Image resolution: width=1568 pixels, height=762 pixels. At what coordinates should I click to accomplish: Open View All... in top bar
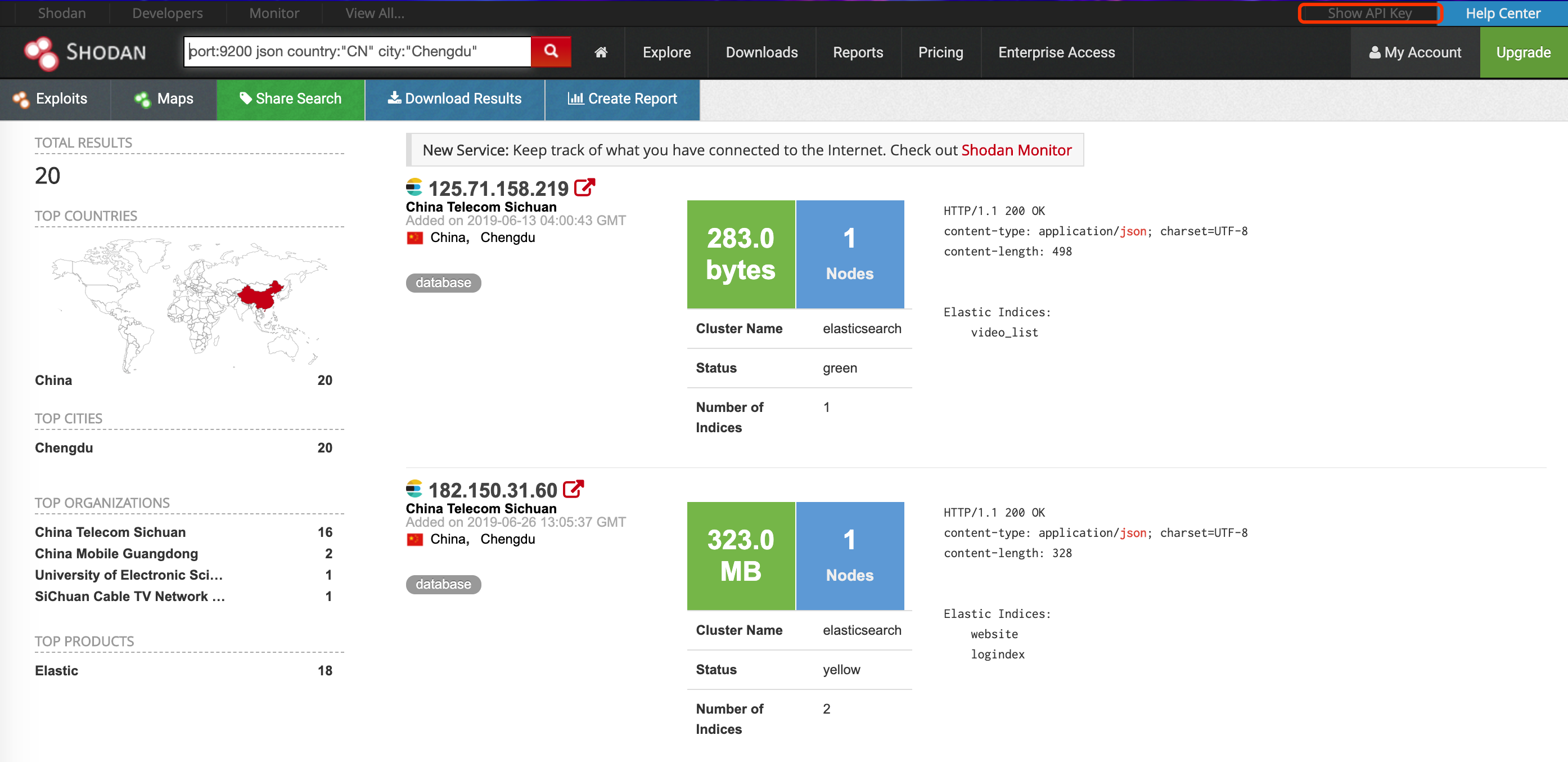pyautogui.click(x=375, y=13)
